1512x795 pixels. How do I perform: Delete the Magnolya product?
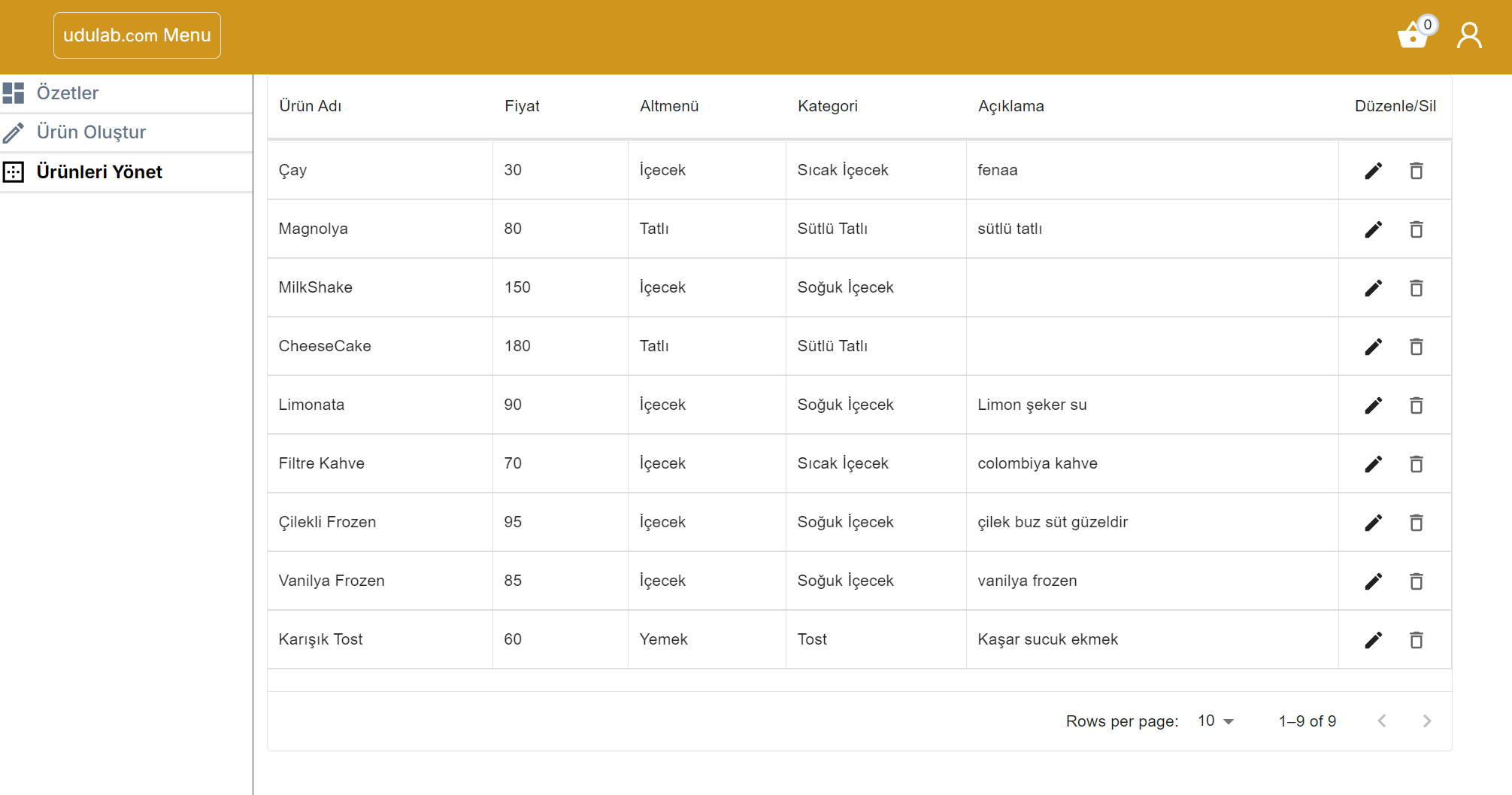pos(1416,229)
